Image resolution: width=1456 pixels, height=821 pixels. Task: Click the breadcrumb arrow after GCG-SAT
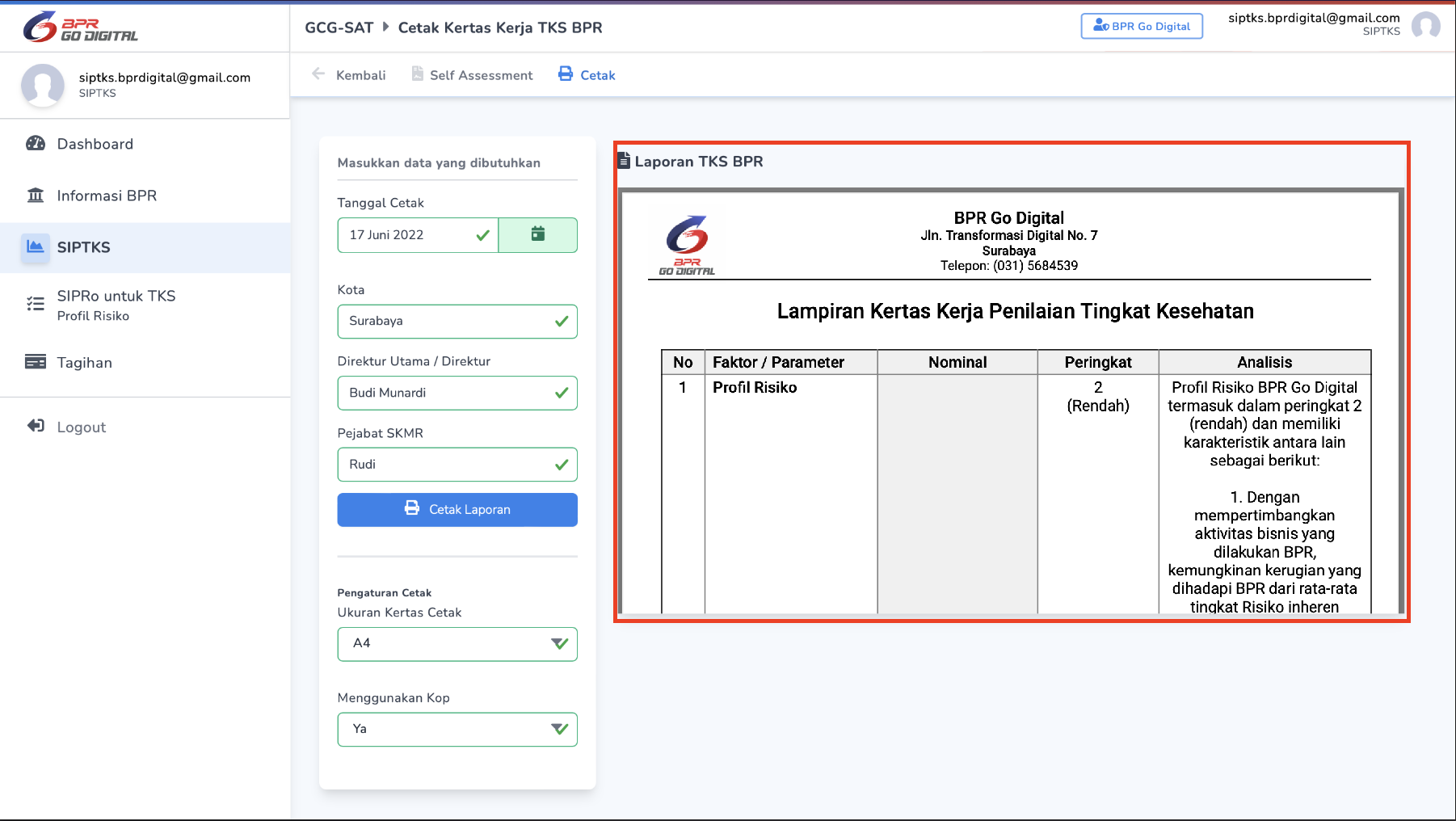coord(386,27)
